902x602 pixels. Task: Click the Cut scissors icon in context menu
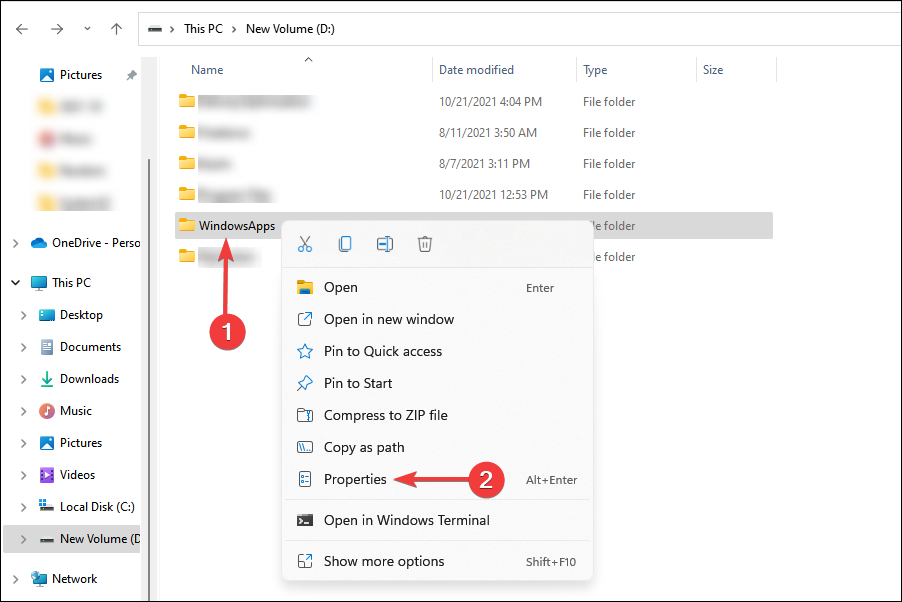[x=305, y=244]
